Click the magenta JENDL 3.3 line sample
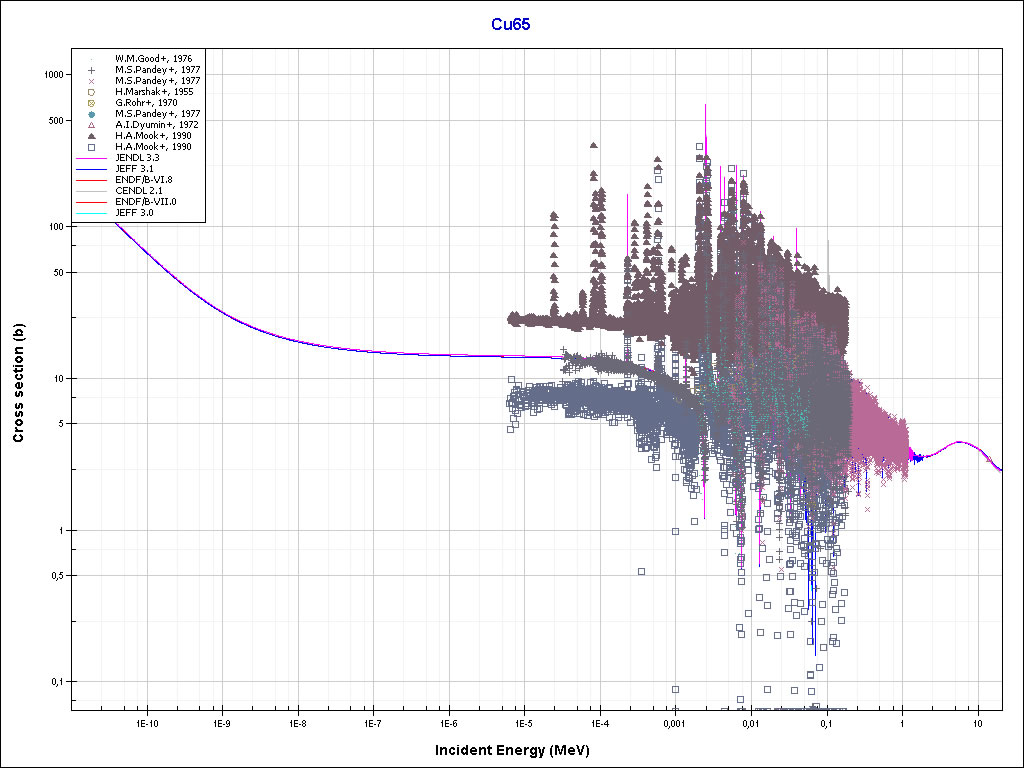Screen dimensions: 1024x768 pos(91,158)
